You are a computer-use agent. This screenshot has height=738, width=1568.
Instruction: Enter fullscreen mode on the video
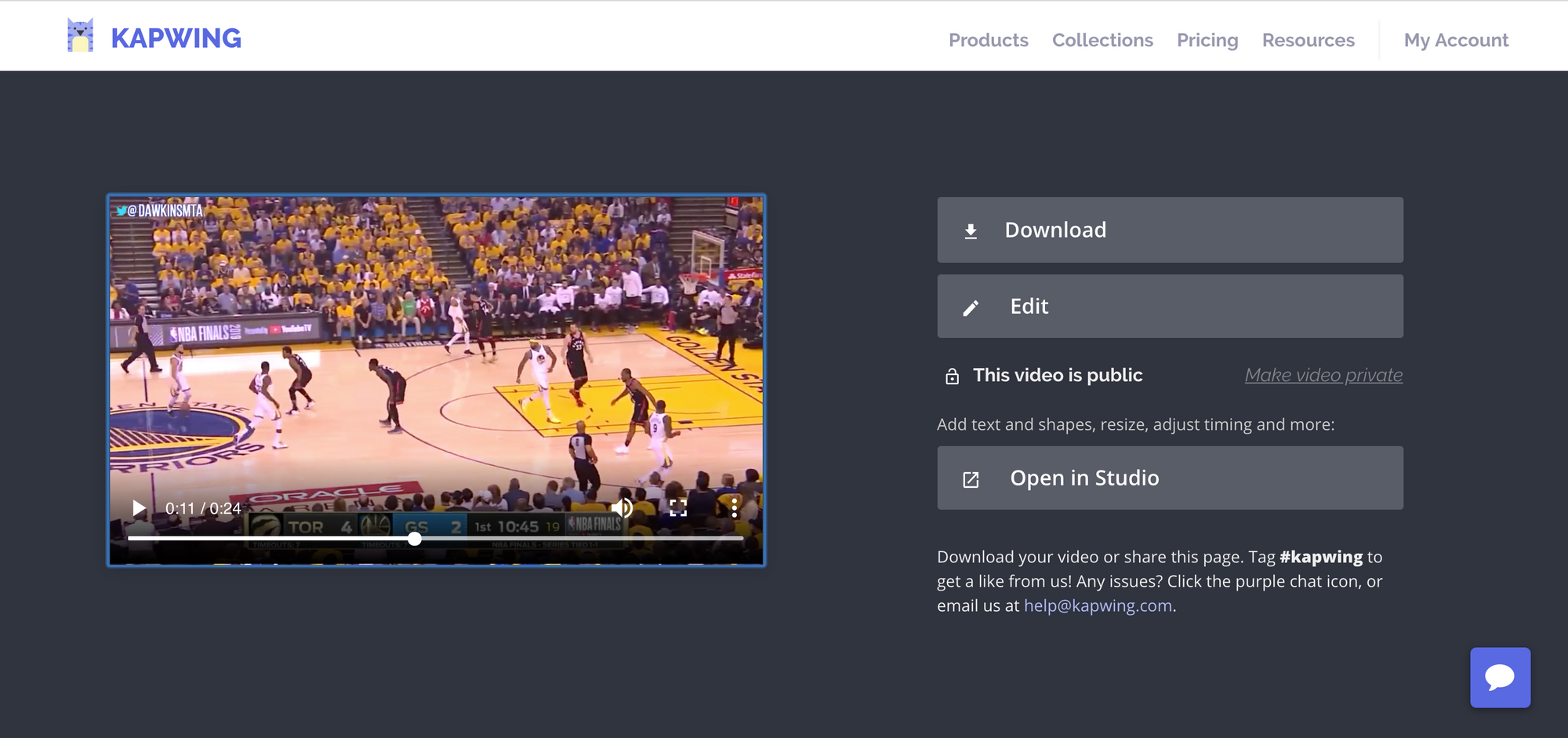[x=678, y=508]
